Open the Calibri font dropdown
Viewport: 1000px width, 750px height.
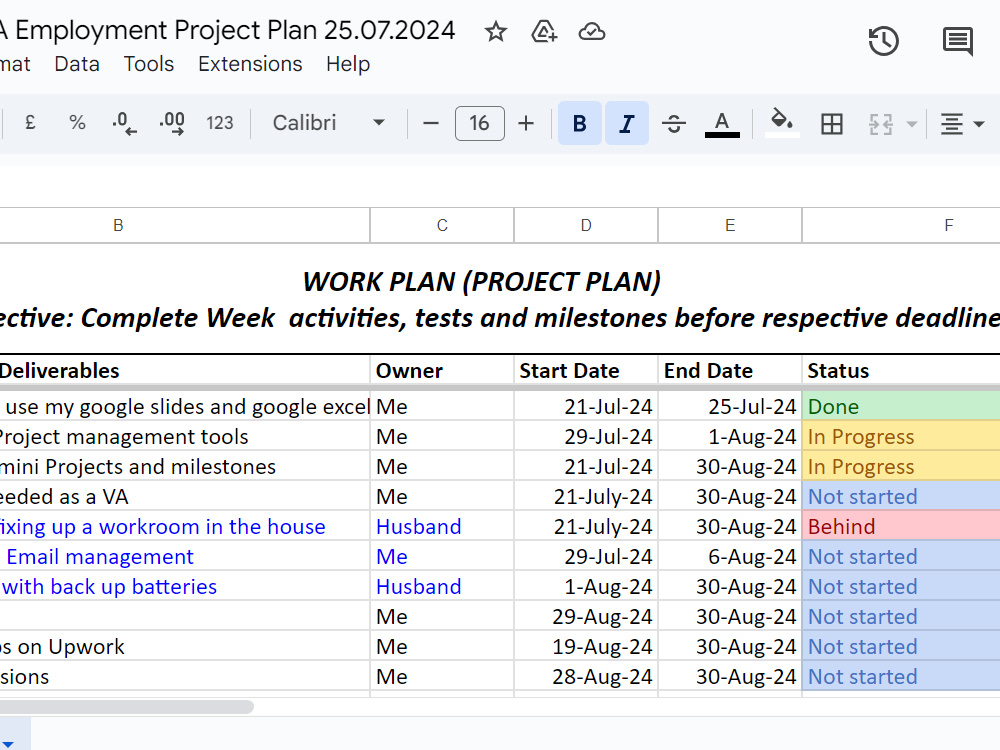[x=328, y=122]
